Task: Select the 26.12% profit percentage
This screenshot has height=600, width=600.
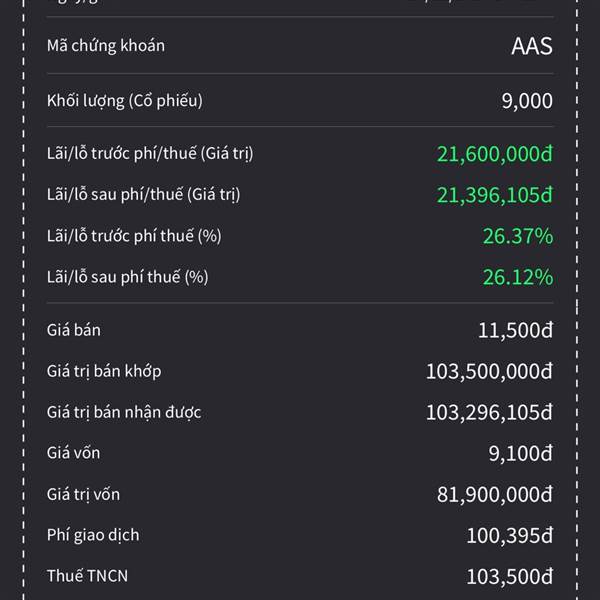Action: click(x=517, y=277)
